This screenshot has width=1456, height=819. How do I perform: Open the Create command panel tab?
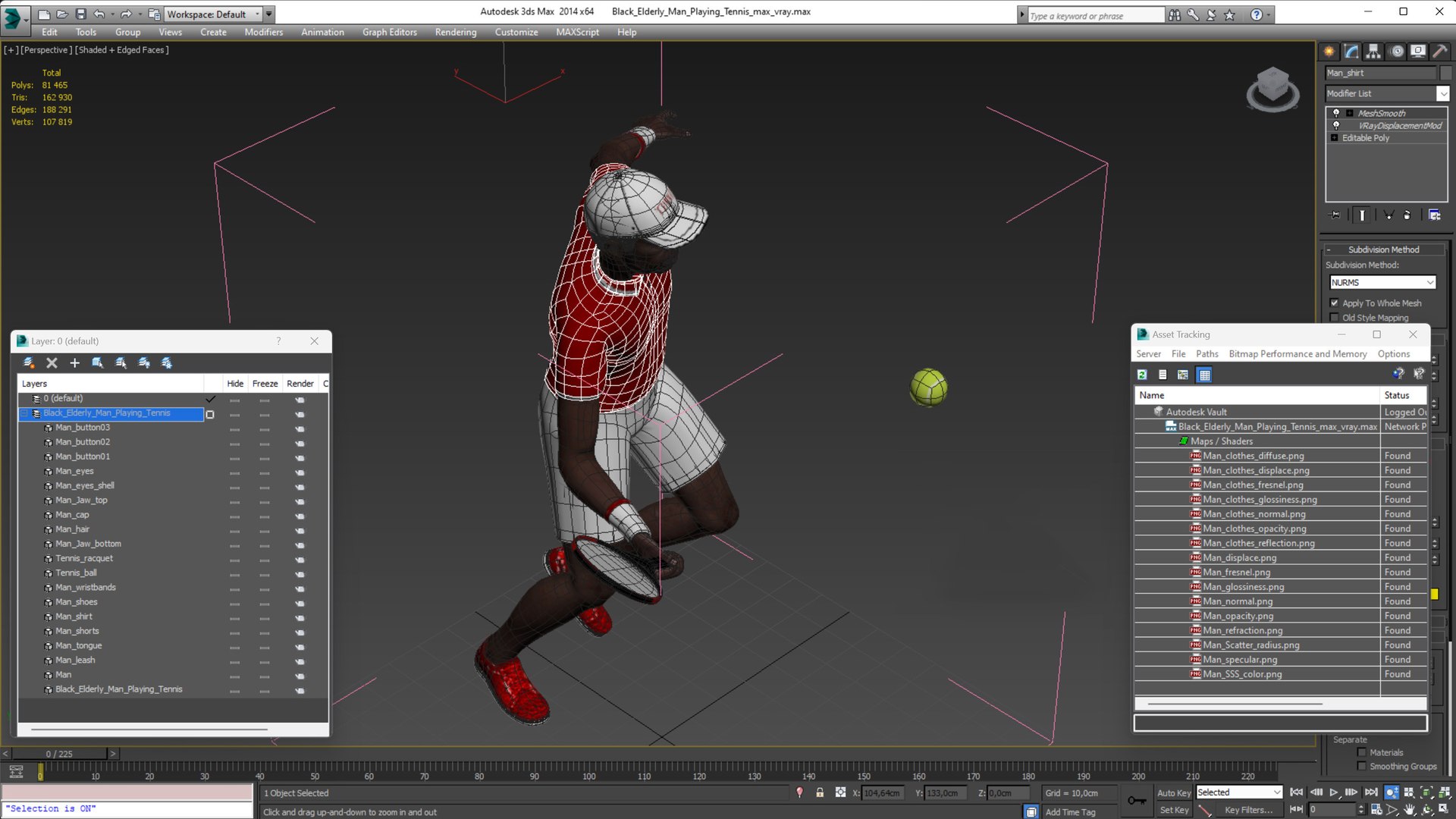tap(1329, 51)
